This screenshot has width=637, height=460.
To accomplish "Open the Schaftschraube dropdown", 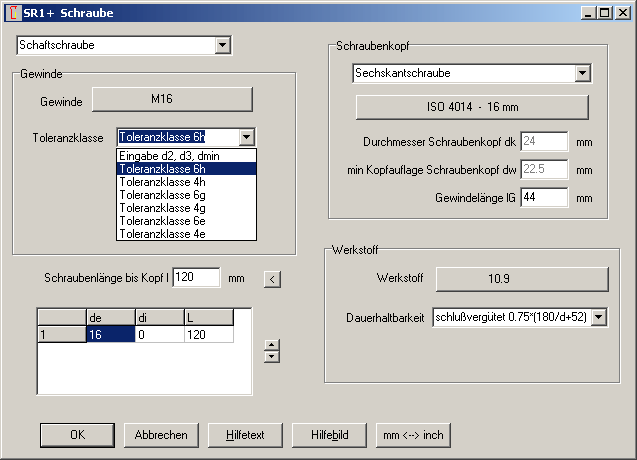I will (x=223, y=45).
